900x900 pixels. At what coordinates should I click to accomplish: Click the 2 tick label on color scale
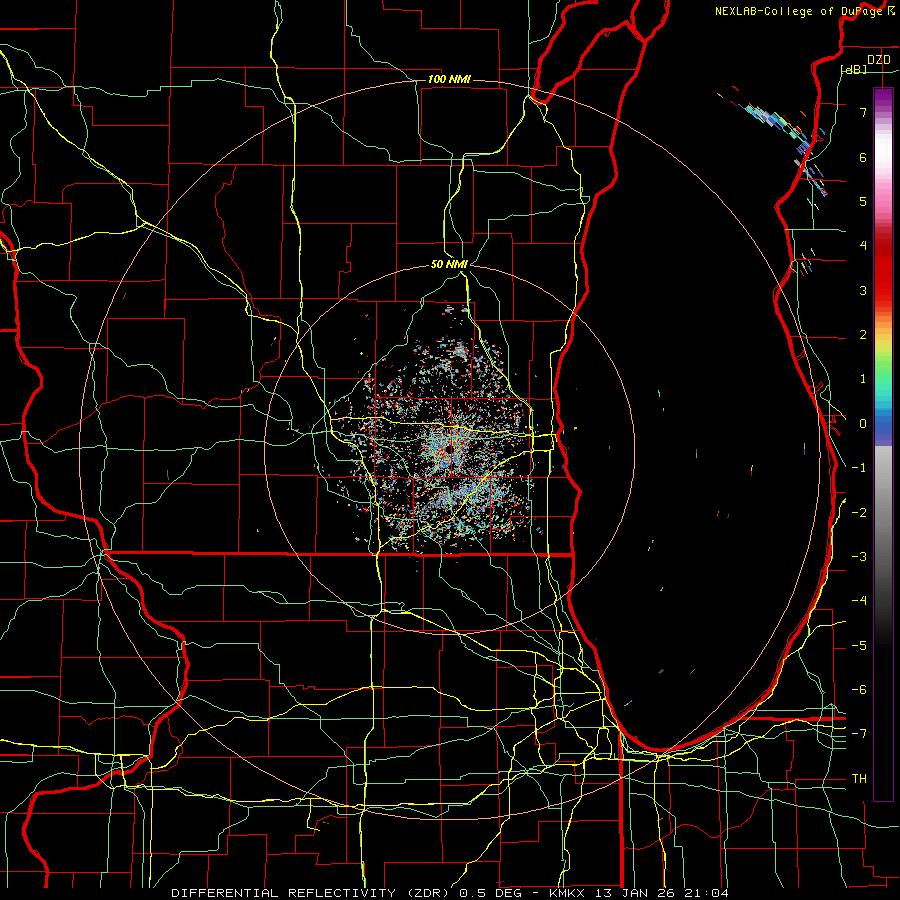863,335
